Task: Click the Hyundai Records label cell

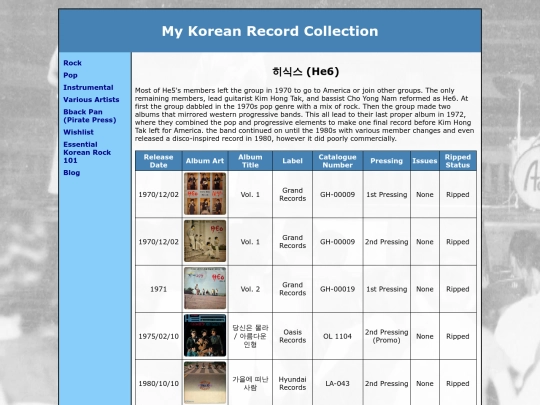Action: tap(292, 383)
